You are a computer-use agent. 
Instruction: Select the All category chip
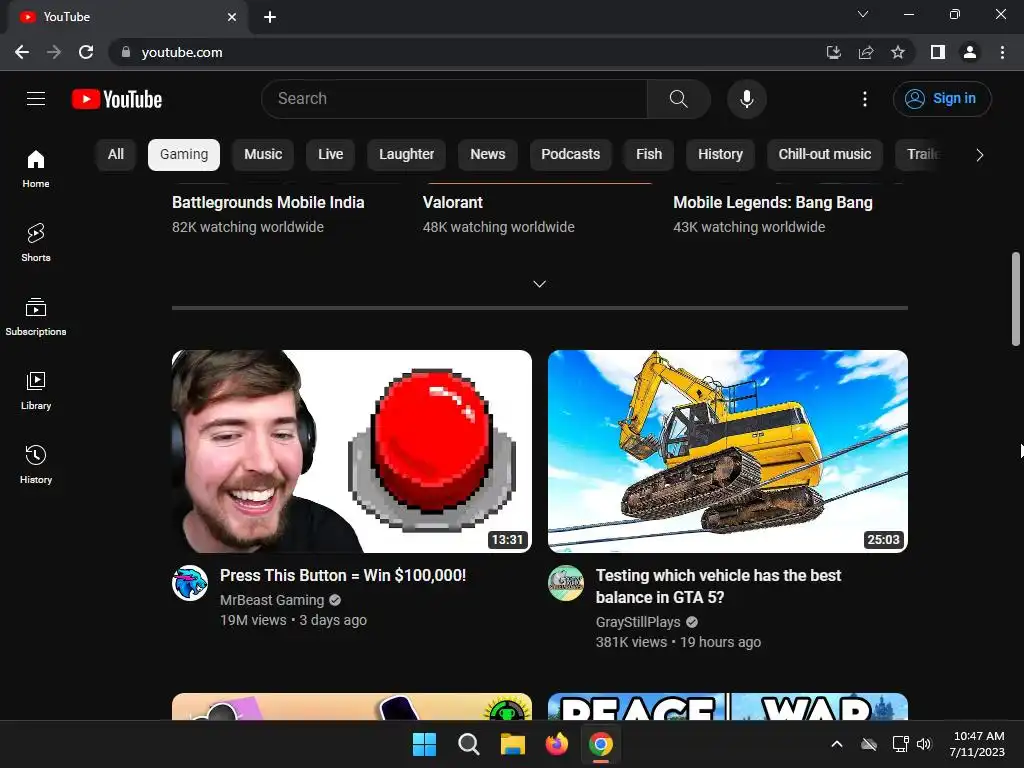(116, 155)
